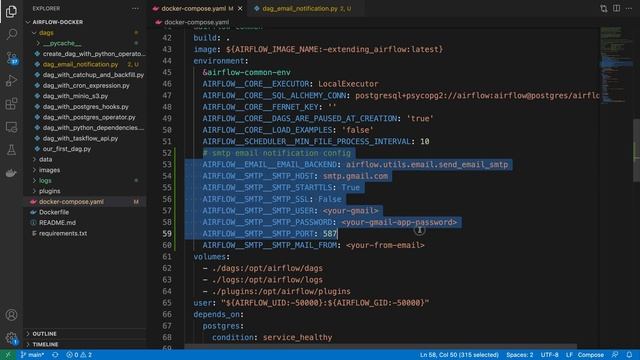Click the editor vertical scrollbar thumb
This screenshot has width=640, height=360.
click(x=636, y=150)
